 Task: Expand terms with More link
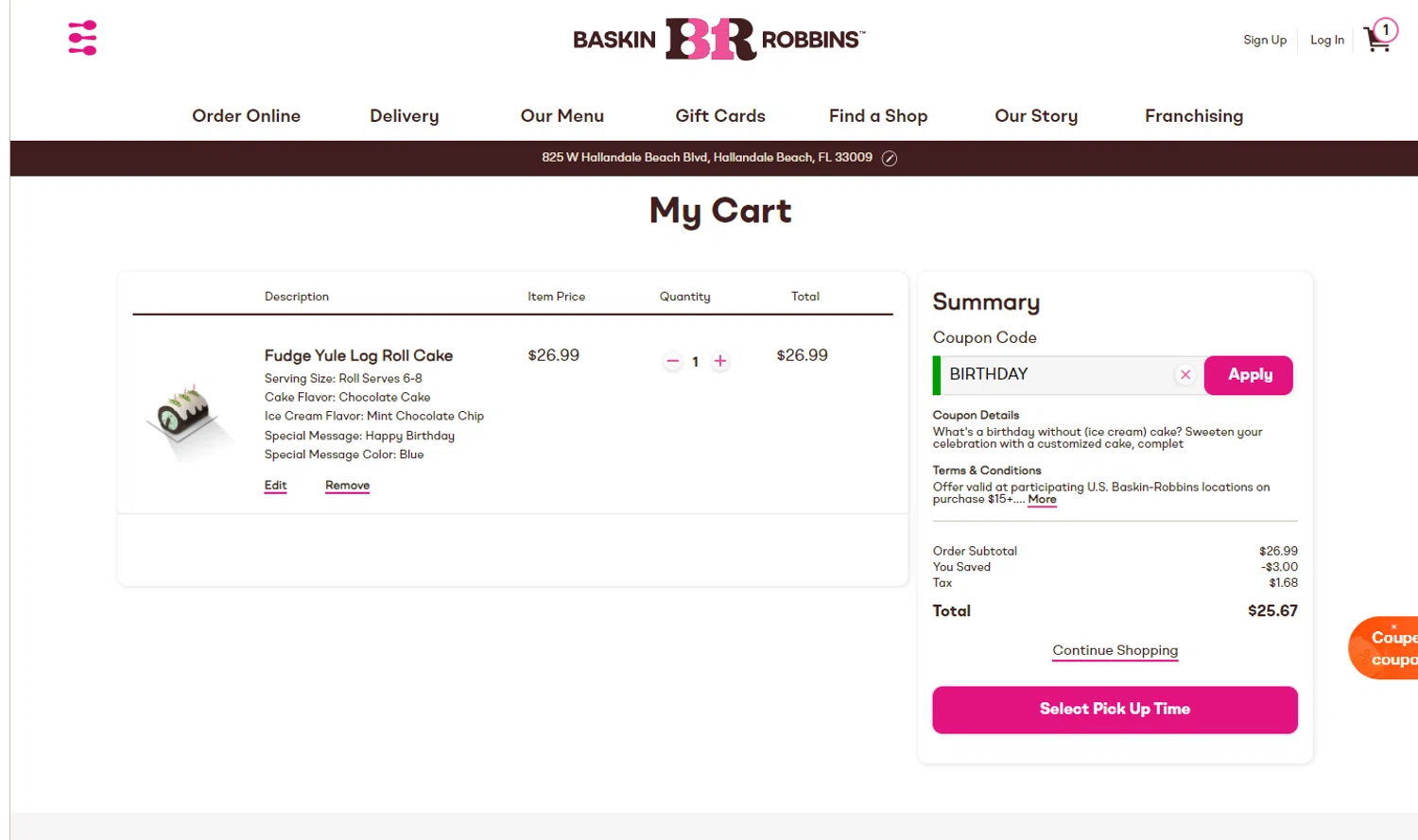click(1042, 500)
